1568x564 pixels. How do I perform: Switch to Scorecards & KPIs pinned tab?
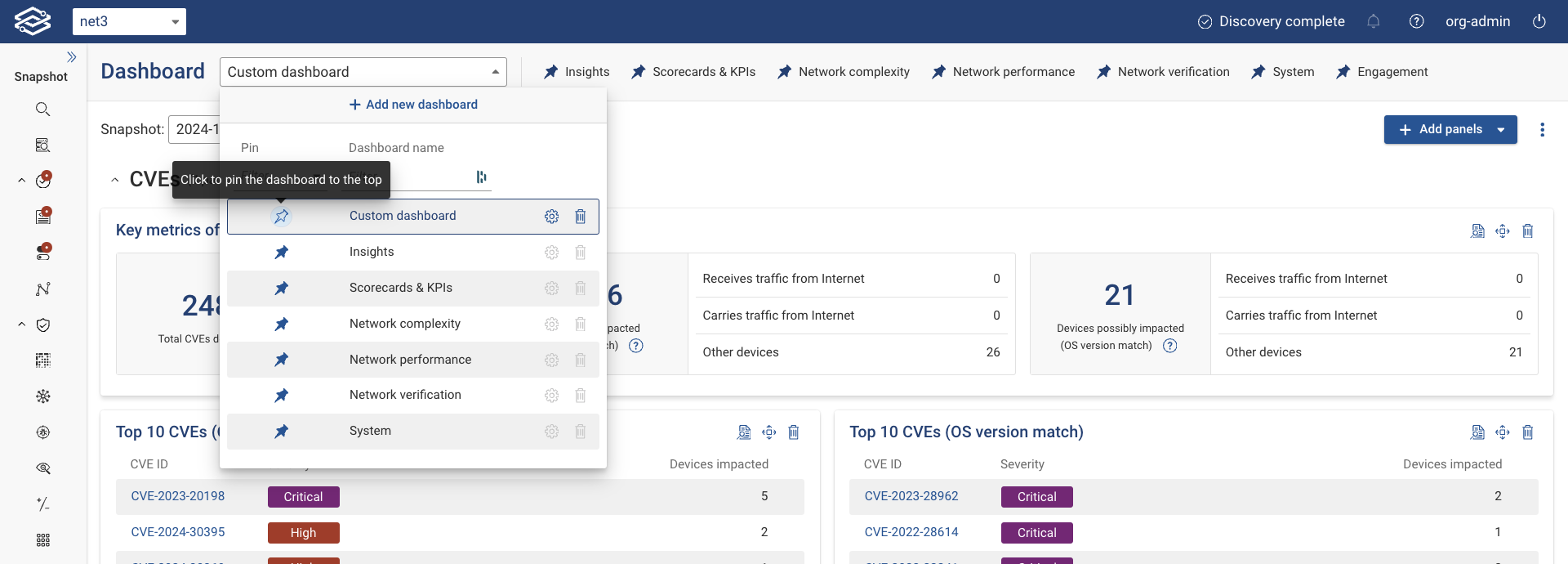[x=694, y=72]
